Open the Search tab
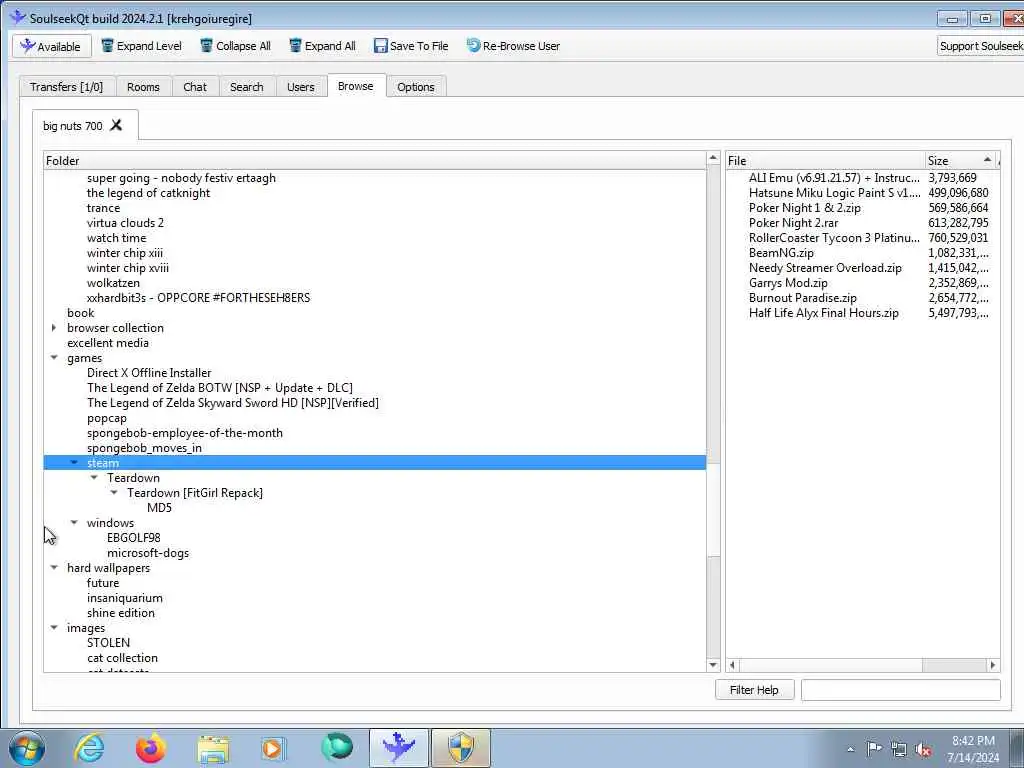 click(x=247, y=87)
